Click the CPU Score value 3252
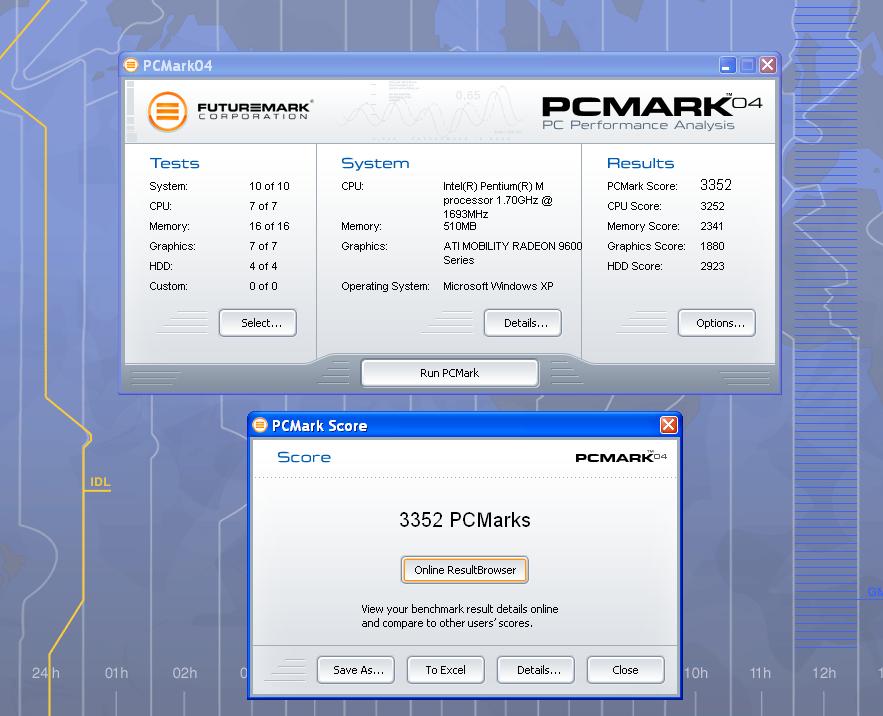Image resolution: width=883 pixels, height=716 pixels. (712, 206)
